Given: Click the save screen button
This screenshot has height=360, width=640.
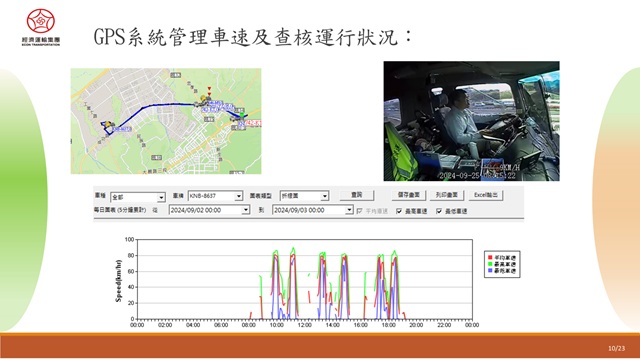Looking at the screenshot, I should 409,195.
